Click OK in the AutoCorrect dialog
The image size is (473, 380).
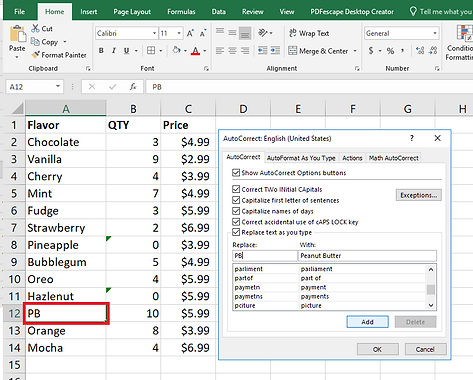pyautogui.click(x=377, y=349)
